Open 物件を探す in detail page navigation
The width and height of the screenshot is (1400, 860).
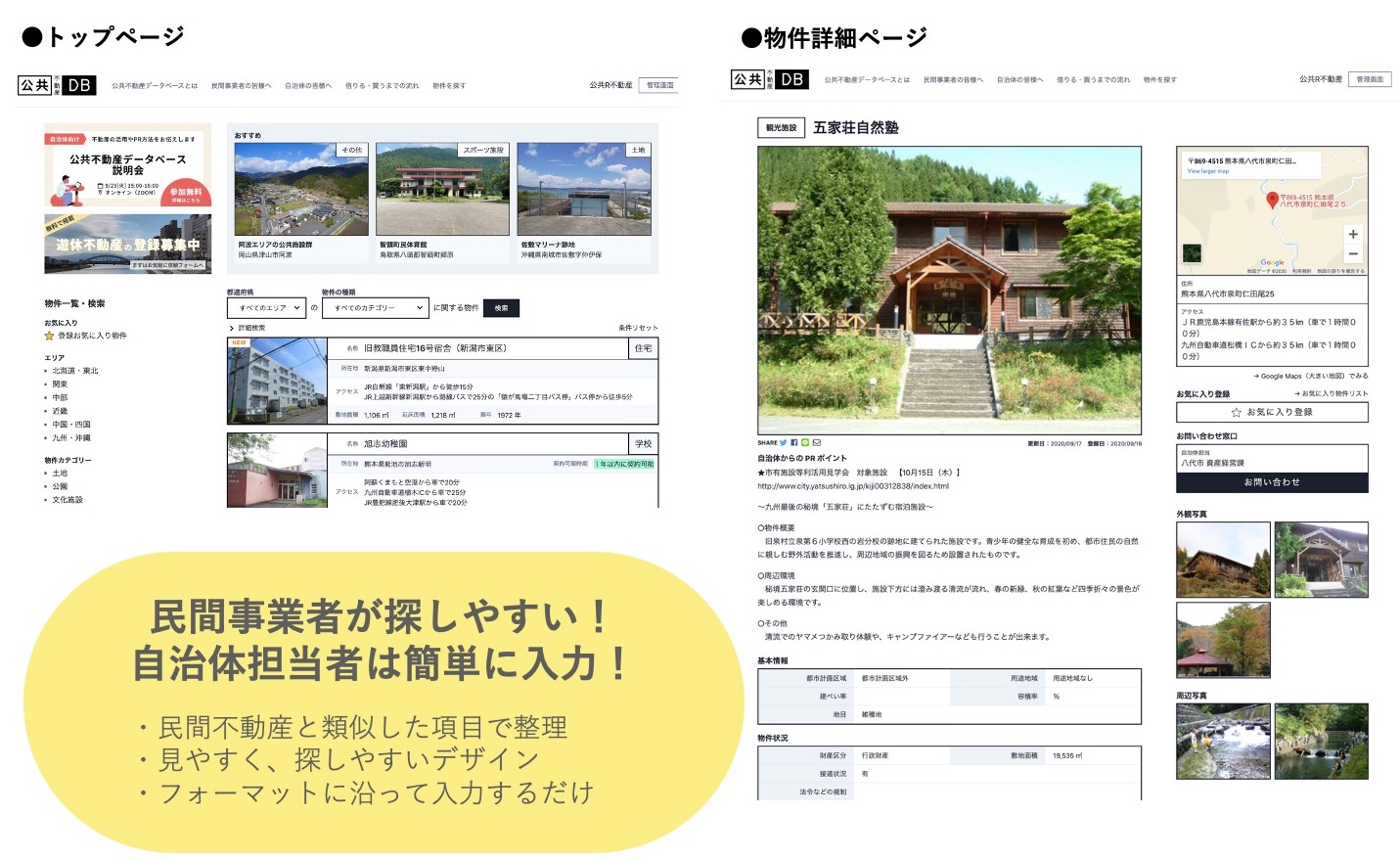coord(1159,80)
